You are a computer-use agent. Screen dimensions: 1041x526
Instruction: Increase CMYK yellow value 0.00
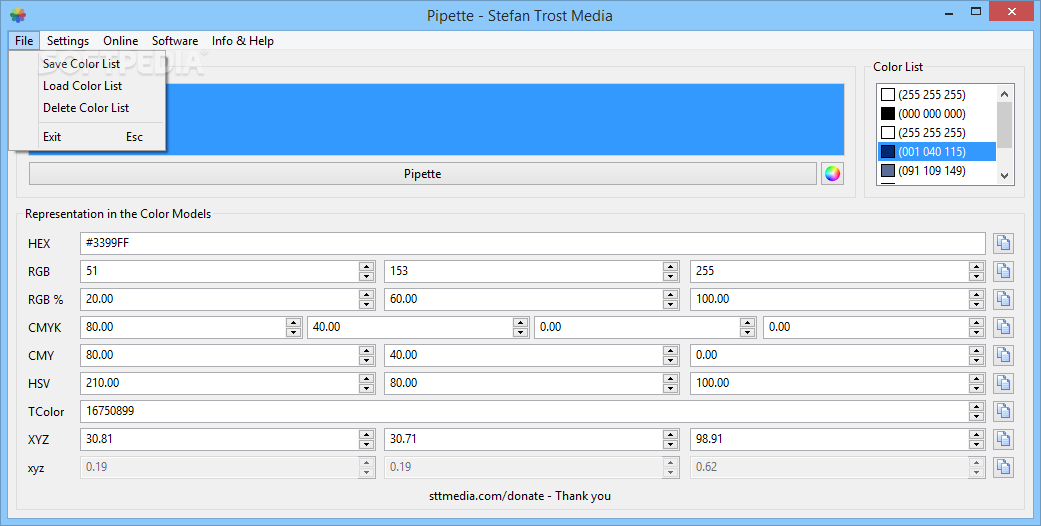click(748, 322)
